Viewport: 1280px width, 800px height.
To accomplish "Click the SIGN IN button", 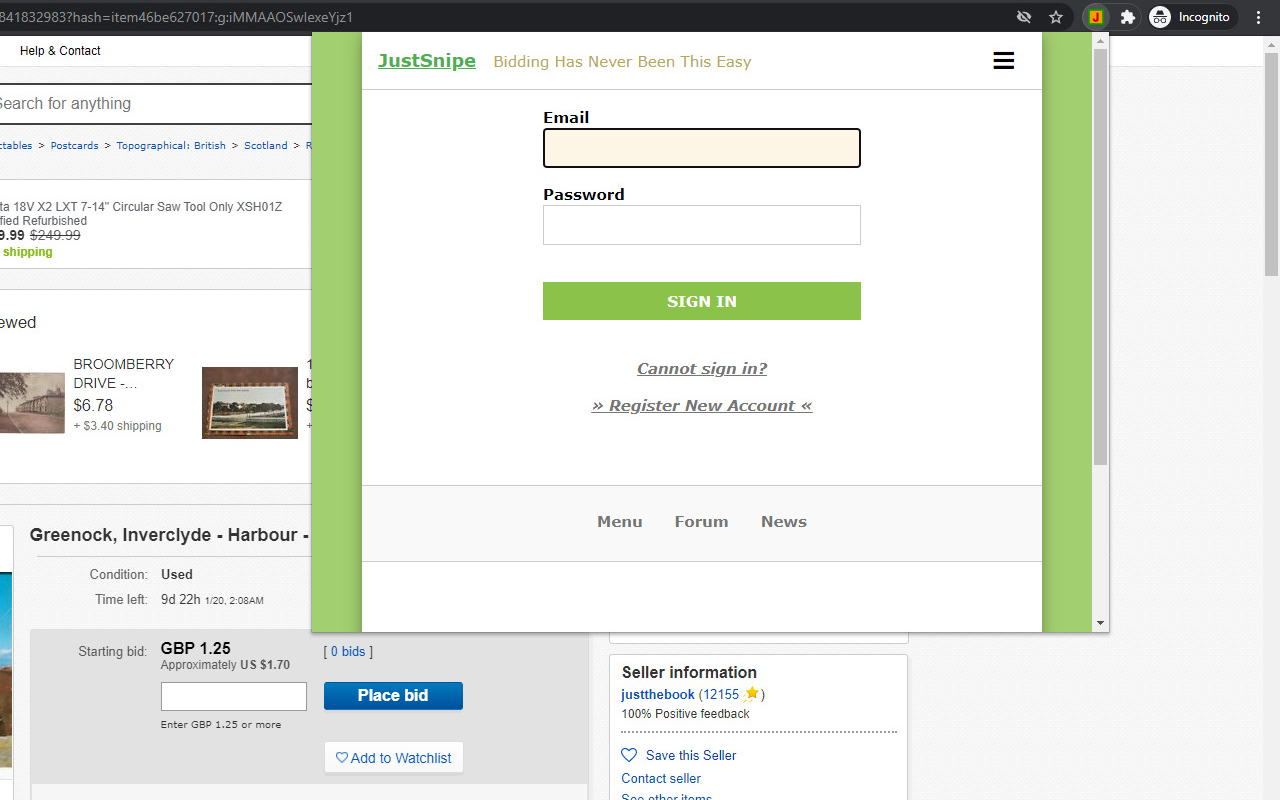I will (701, 301).
